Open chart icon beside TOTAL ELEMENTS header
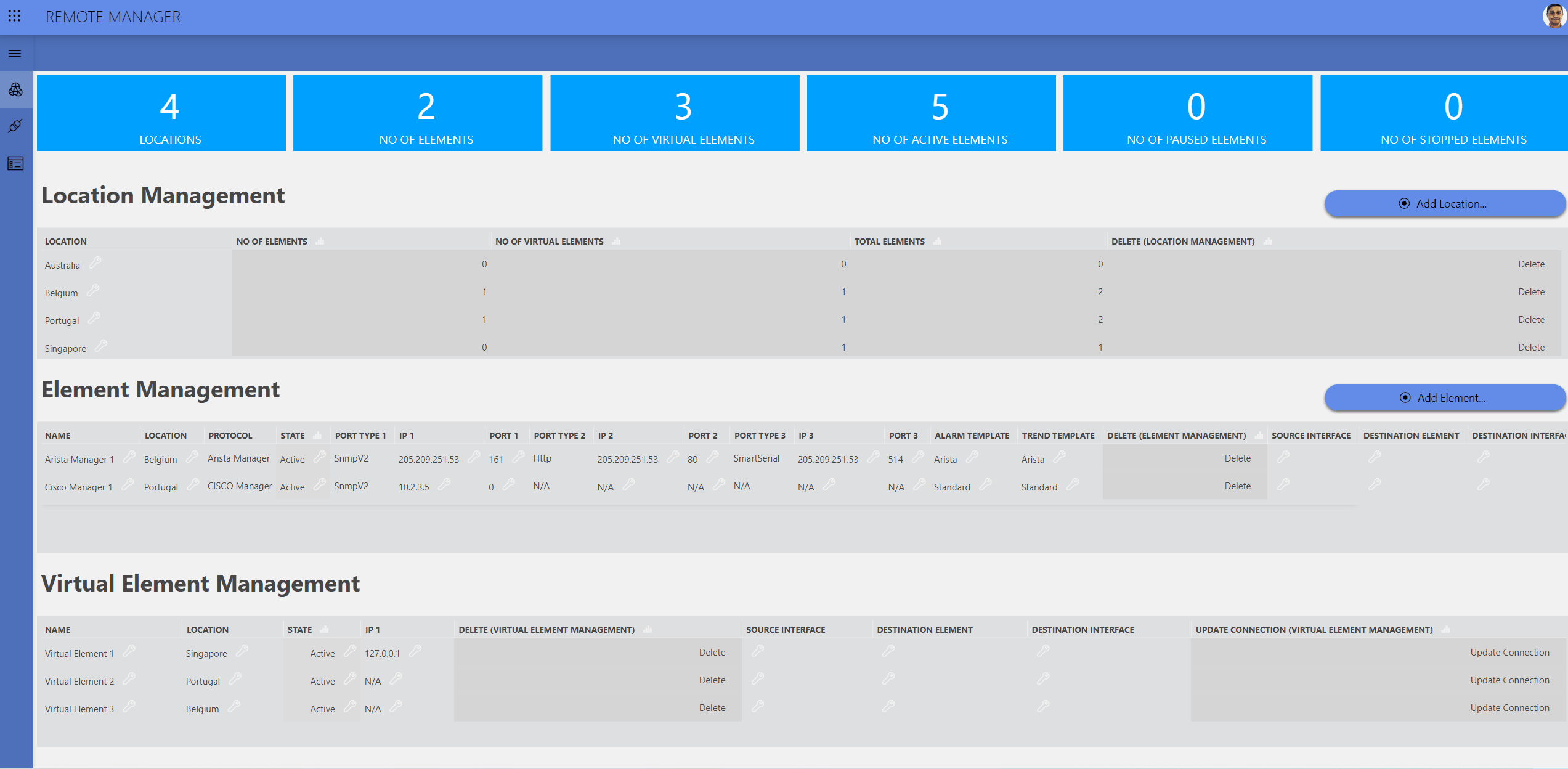The width and height of the screenshot is (1568, 769). click(937, 241)
